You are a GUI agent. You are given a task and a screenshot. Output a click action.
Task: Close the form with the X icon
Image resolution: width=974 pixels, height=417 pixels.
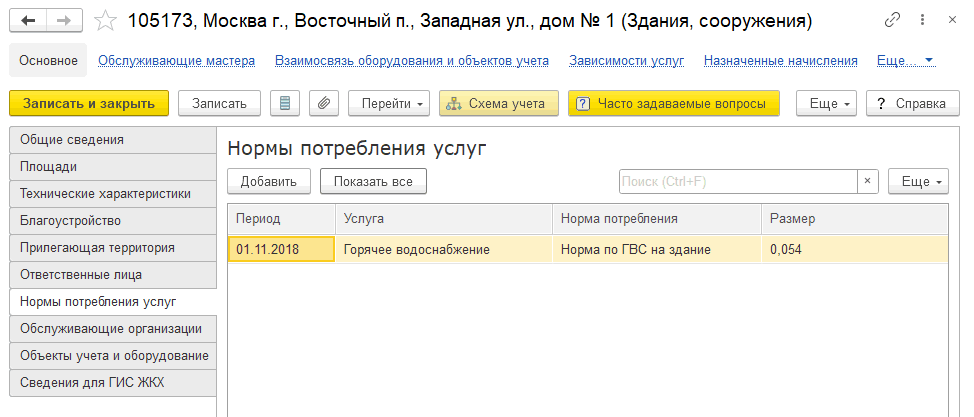coord(952,20)
